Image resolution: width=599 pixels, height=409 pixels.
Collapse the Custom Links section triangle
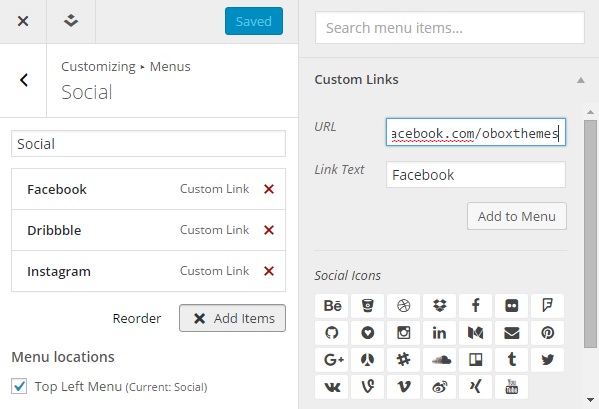pos(581,80)
